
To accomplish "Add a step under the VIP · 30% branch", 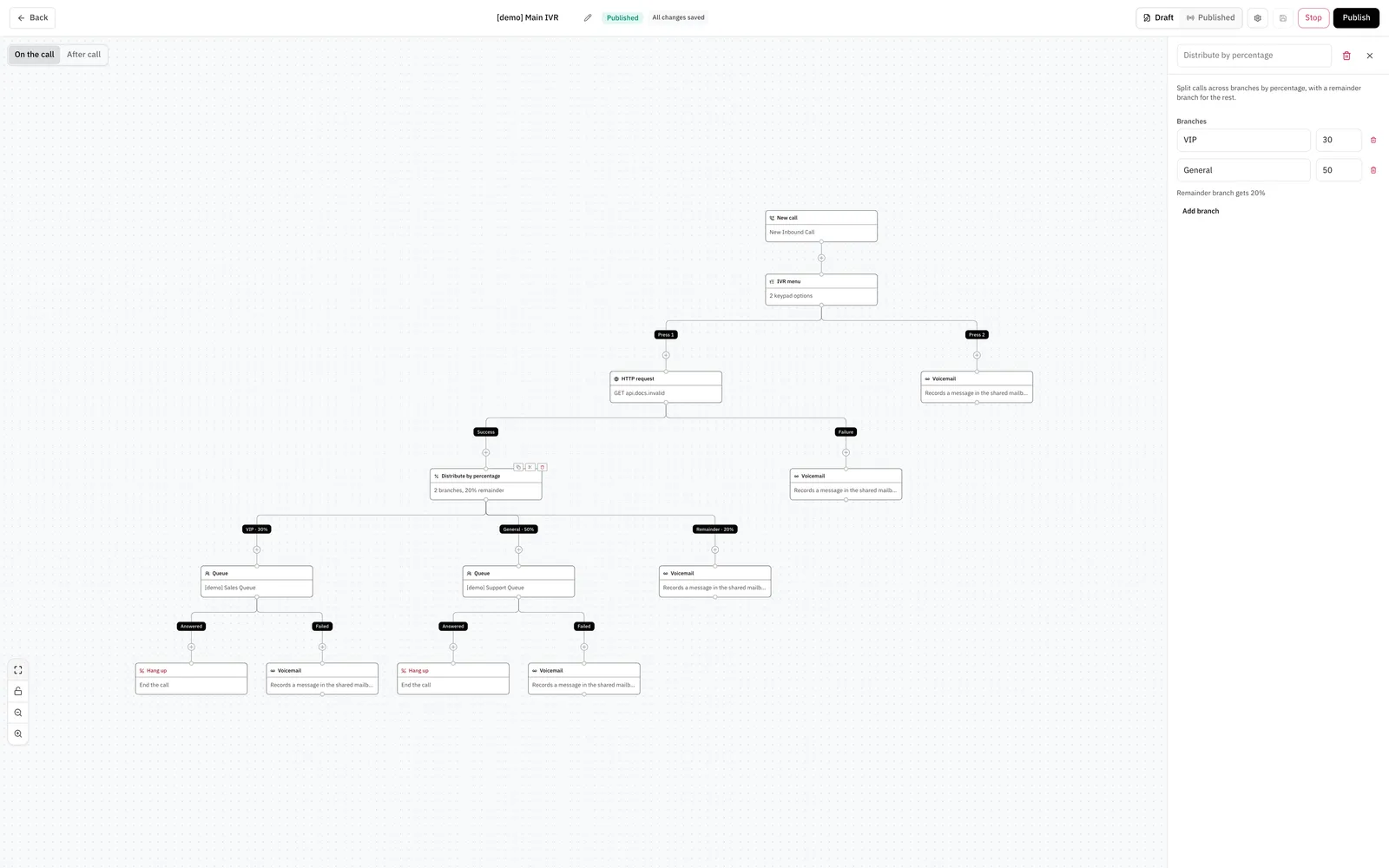I will coord(257,549).
